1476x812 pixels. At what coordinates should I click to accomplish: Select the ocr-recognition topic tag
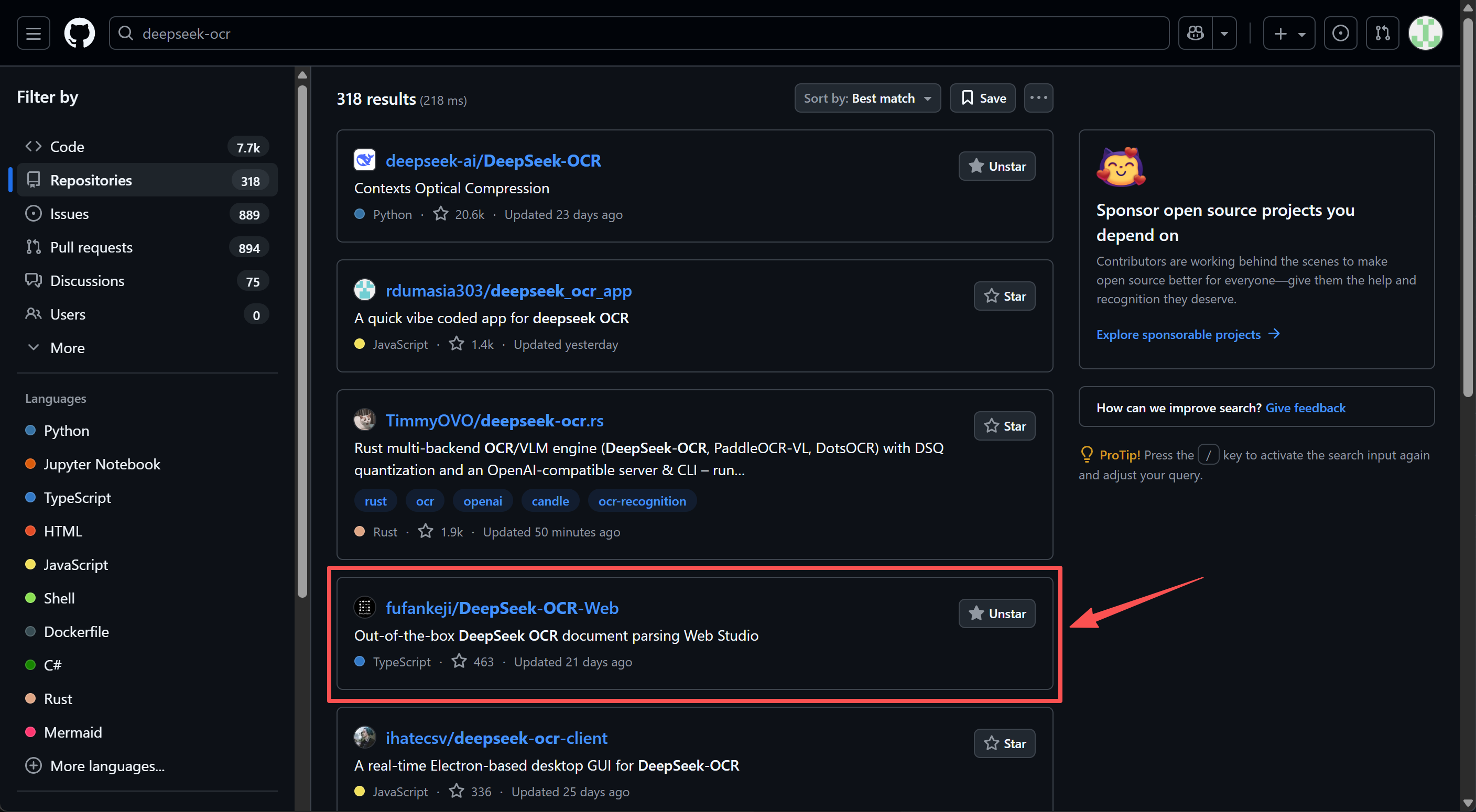click(642, 501)
